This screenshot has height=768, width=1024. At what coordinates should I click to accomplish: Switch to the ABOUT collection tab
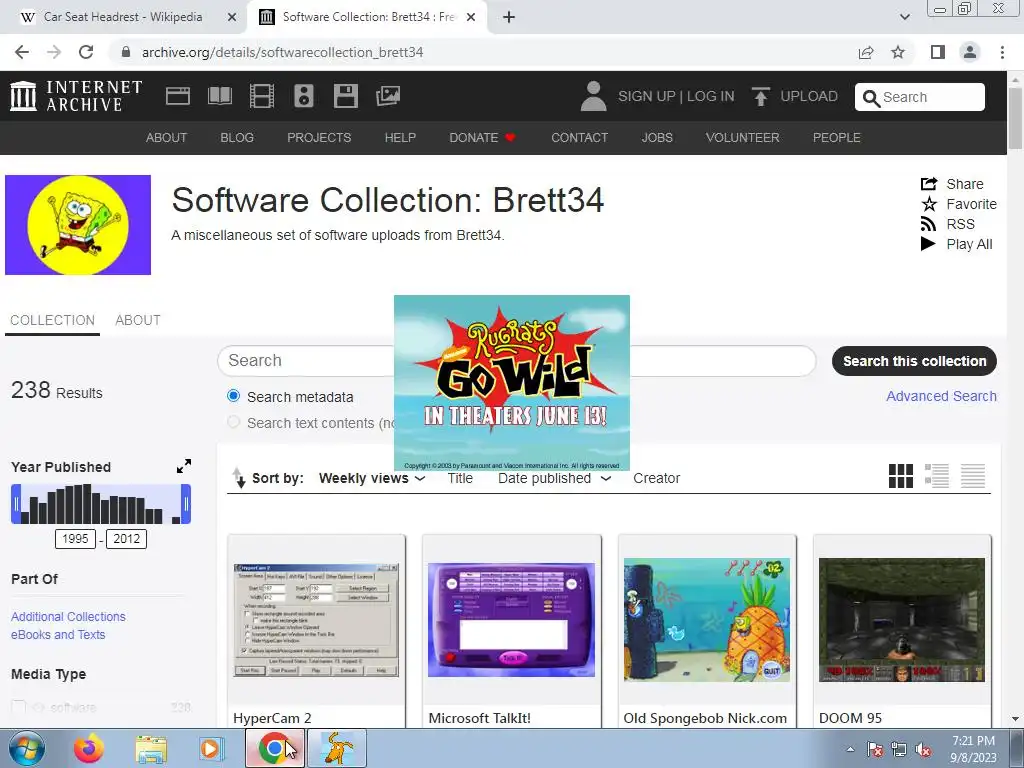pos(138,320)
